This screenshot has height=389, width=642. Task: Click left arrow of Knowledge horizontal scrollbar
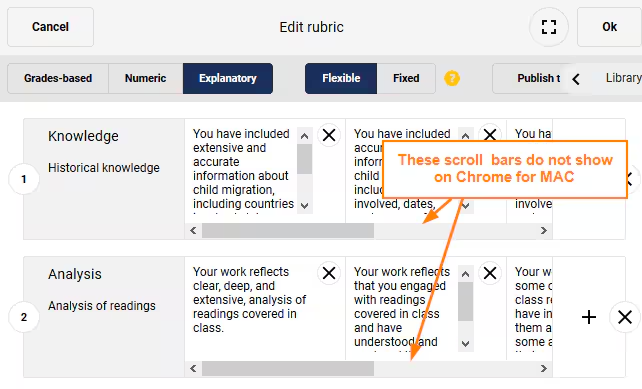coord(193,231)
